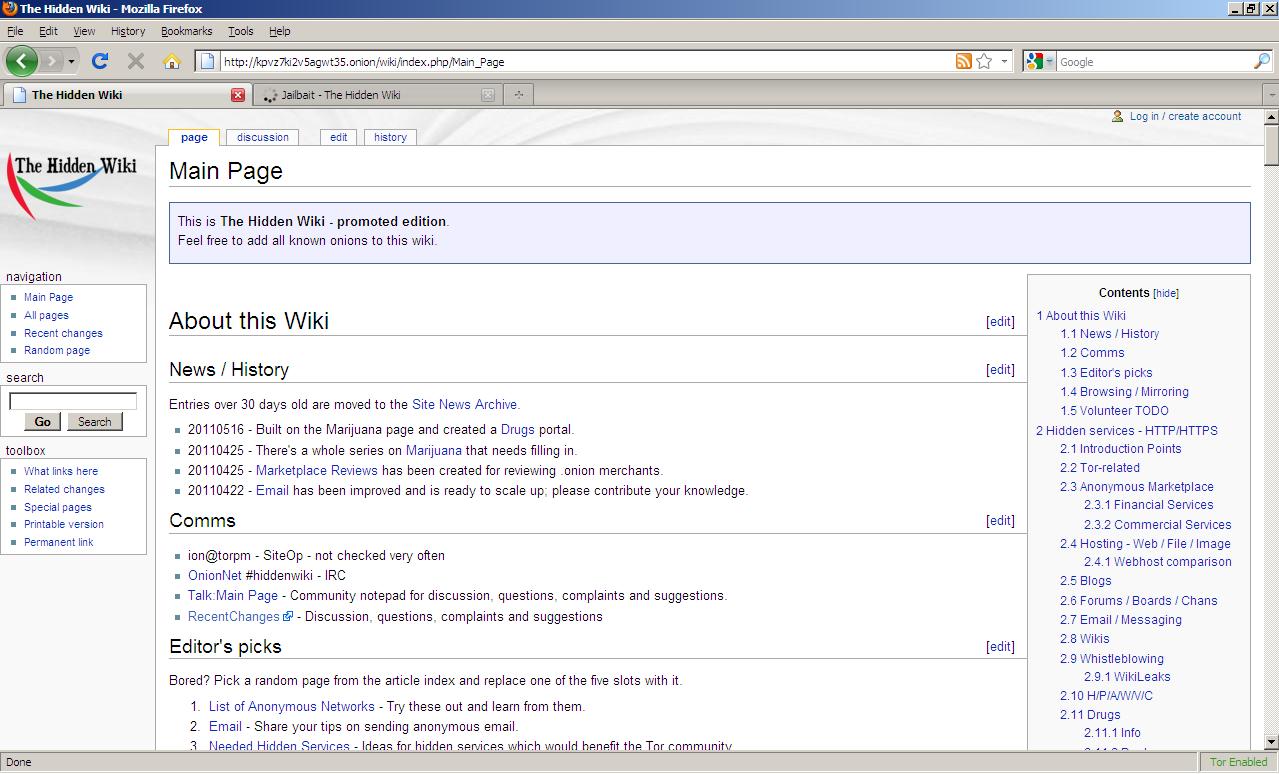
Task: Open the Tools menu
Action: tap(241, 31)
